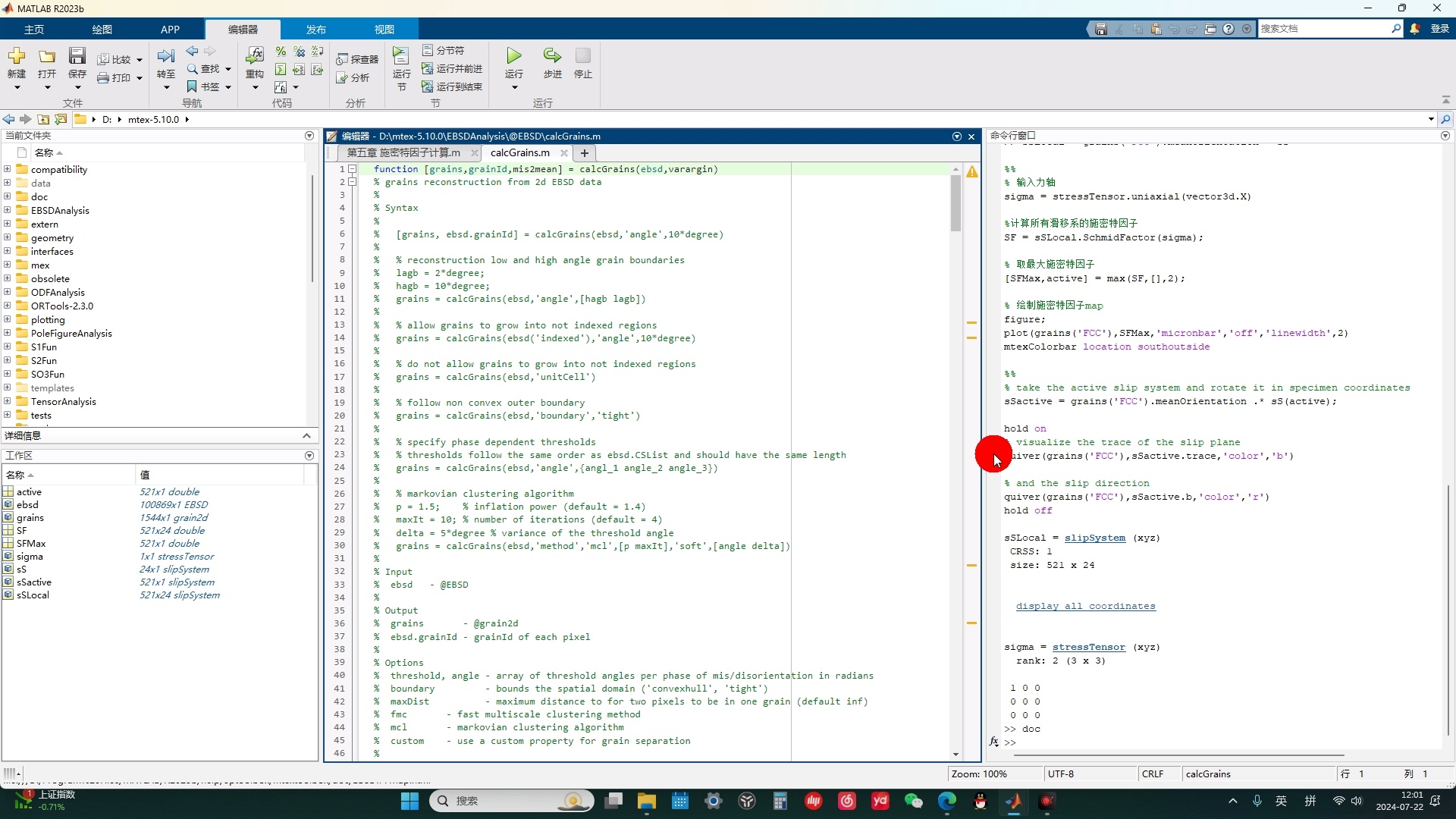
Task: Click the 'display all coordinates' link
Action: [x=1086, y=606]
